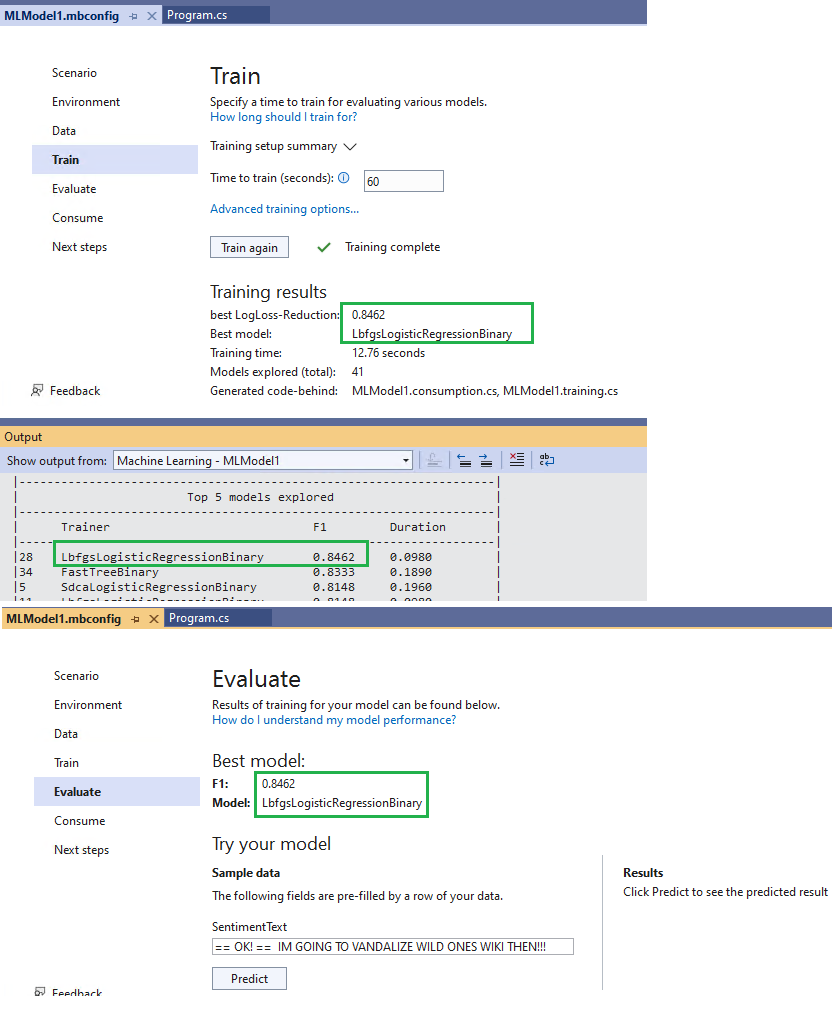Open the How long should I train for link
The height and width of the screenshot is (1014, 840).
tap(283, 116)
